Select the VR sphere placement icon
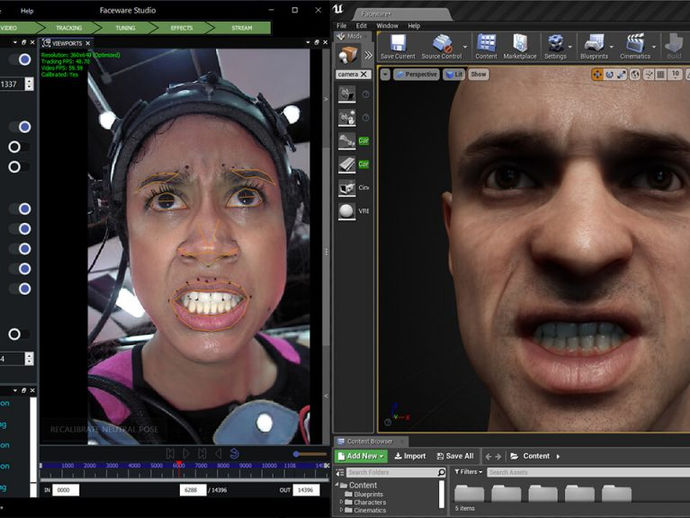The height and width of the screenshot is (518, 690). click(347, 211)
